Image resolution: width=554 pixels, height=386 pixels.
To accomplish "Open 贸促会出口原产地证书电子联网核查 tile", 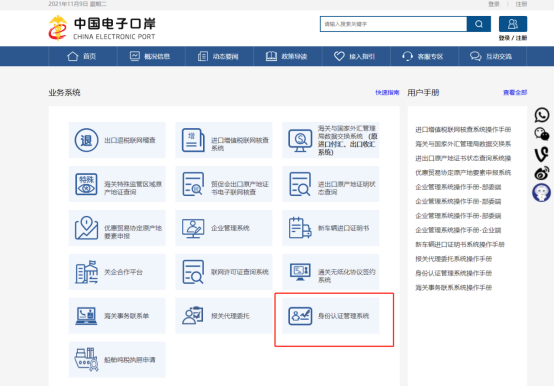I will [x=224, y=184].
